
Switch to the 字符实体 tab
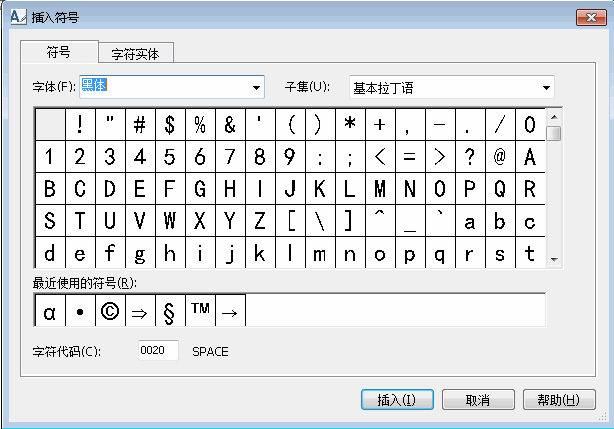point(136,53)
